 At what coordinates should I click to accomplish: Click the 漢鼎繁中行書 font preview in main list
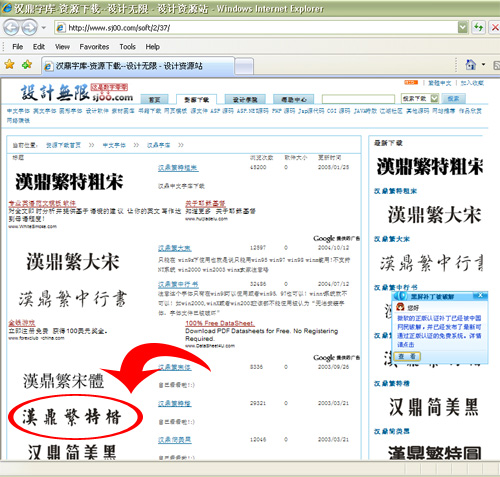[73, 298]
